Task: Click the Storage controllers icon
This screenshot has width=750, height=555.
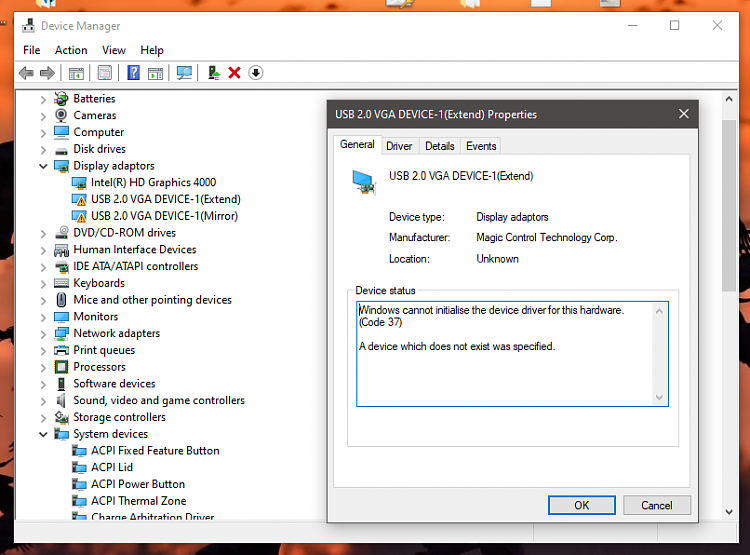Action: [x=61, y=417]
